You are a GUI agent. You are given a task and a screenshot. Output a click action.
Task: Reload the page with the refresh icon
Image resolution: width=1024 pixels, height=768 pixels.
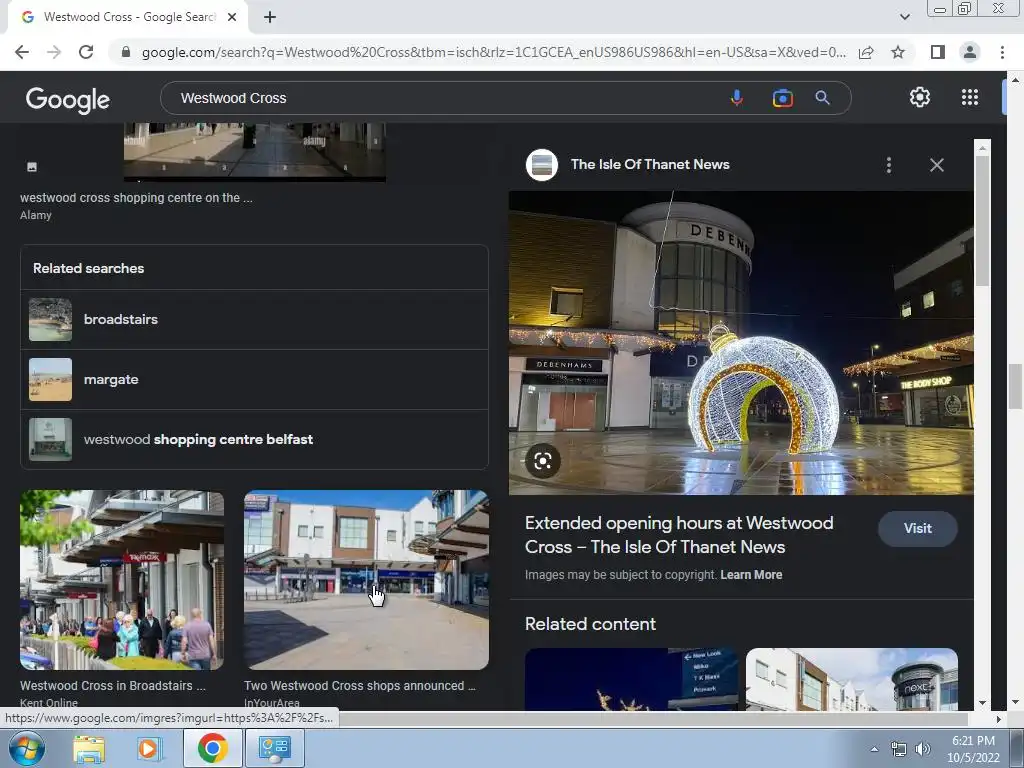pyautogui.click(x=86, y=52)
